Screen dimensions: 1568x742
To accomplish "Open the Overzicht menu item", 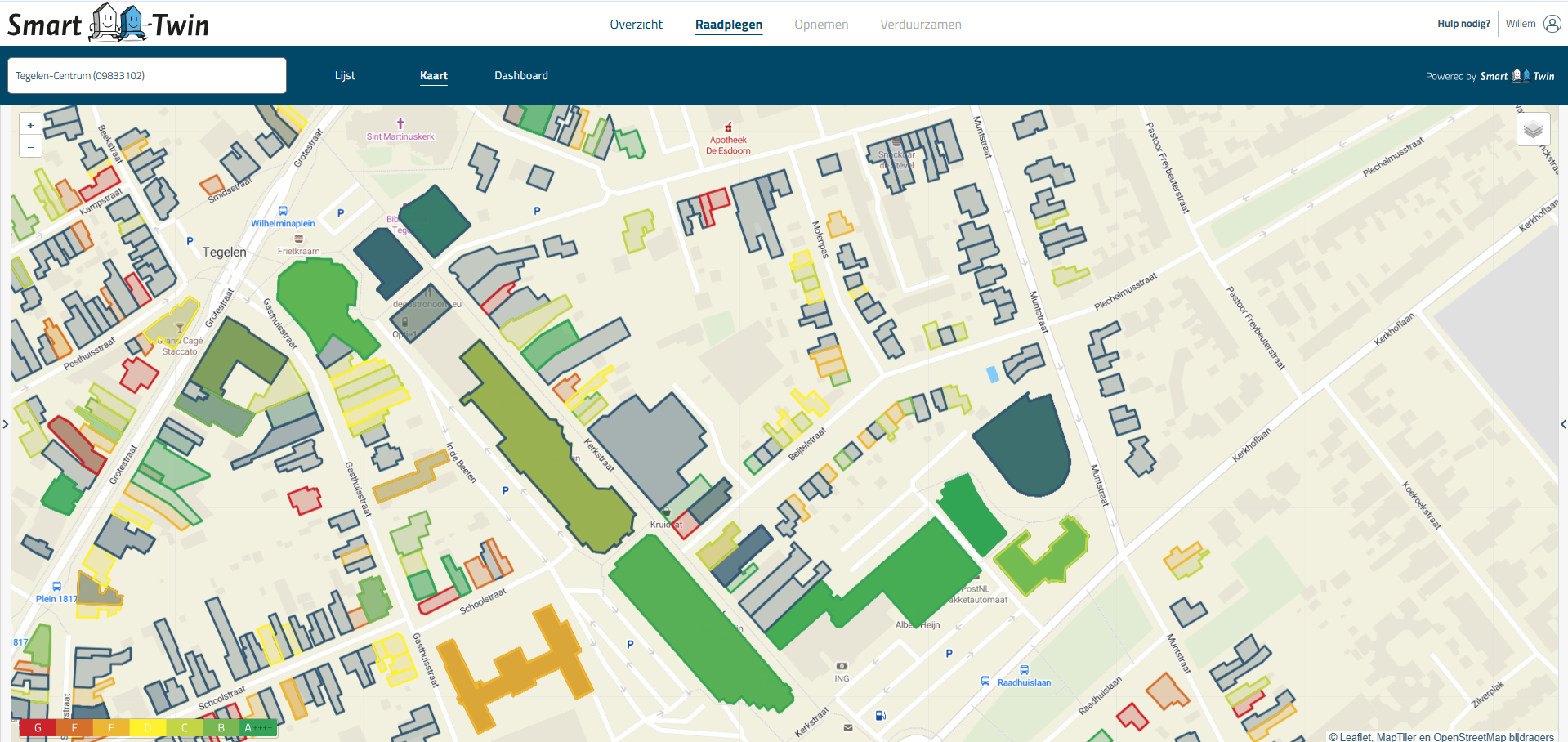I will 636,25.
